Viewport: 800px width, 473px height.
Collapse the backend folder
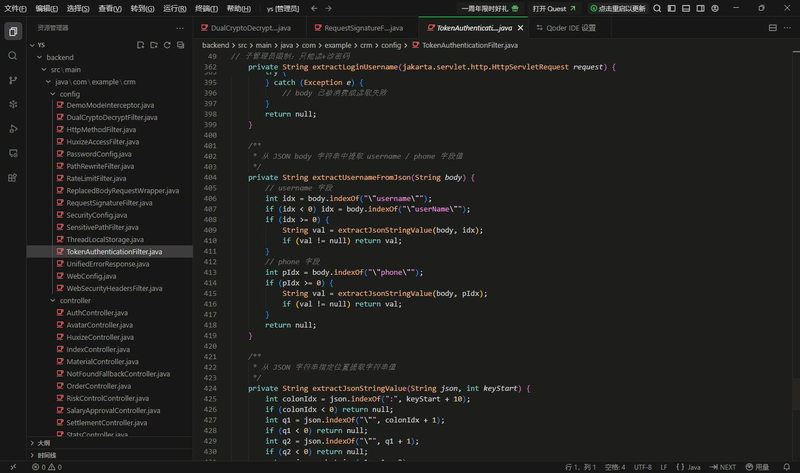pos(39,57)
